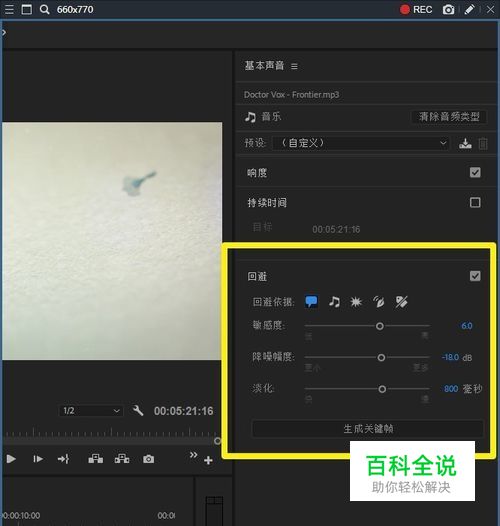
Task: Click the capture window frame icon
Action: [x=27, y=9]
